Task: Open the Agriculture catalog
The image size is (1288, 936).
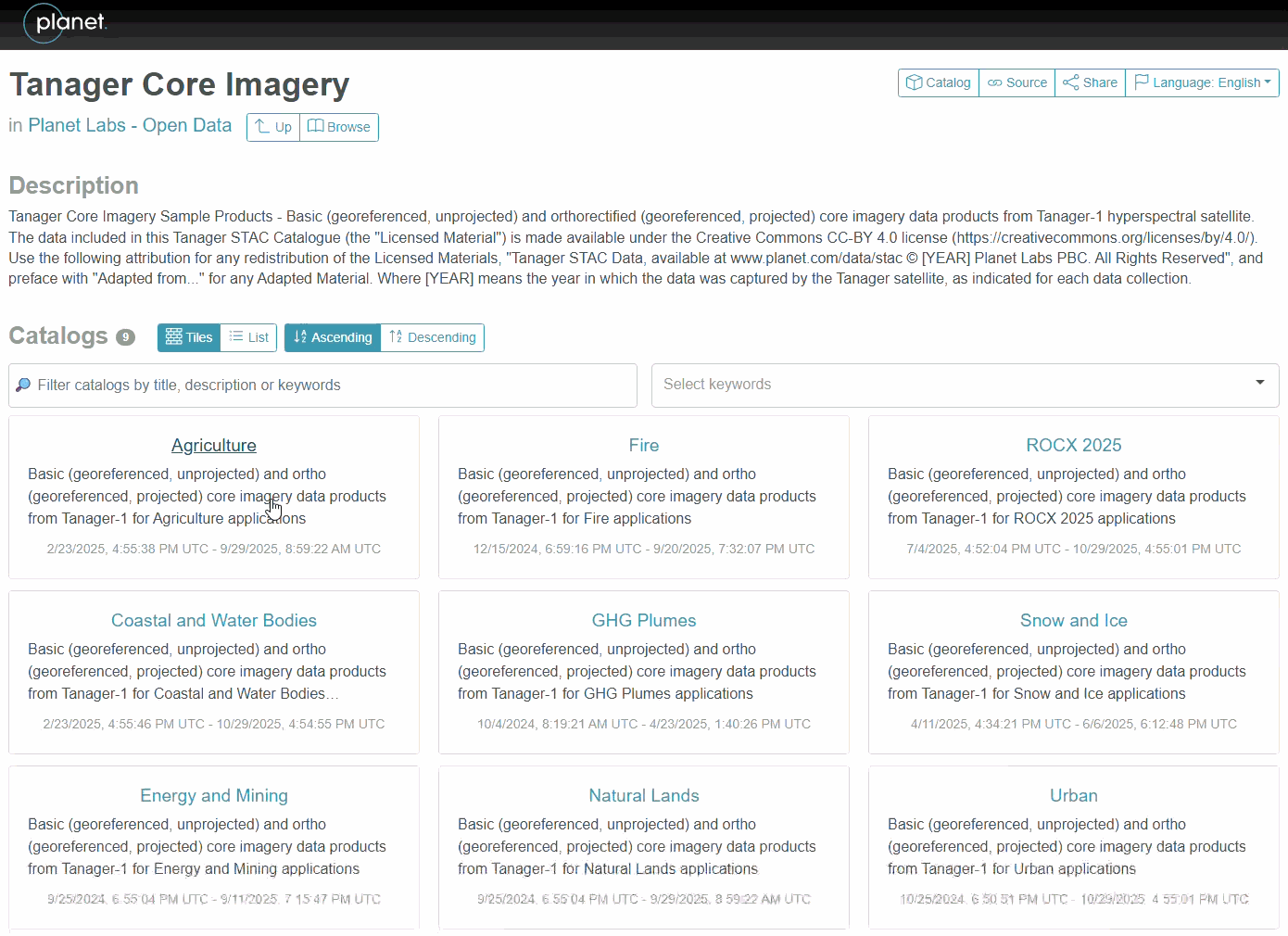Action: coord(214,445)
